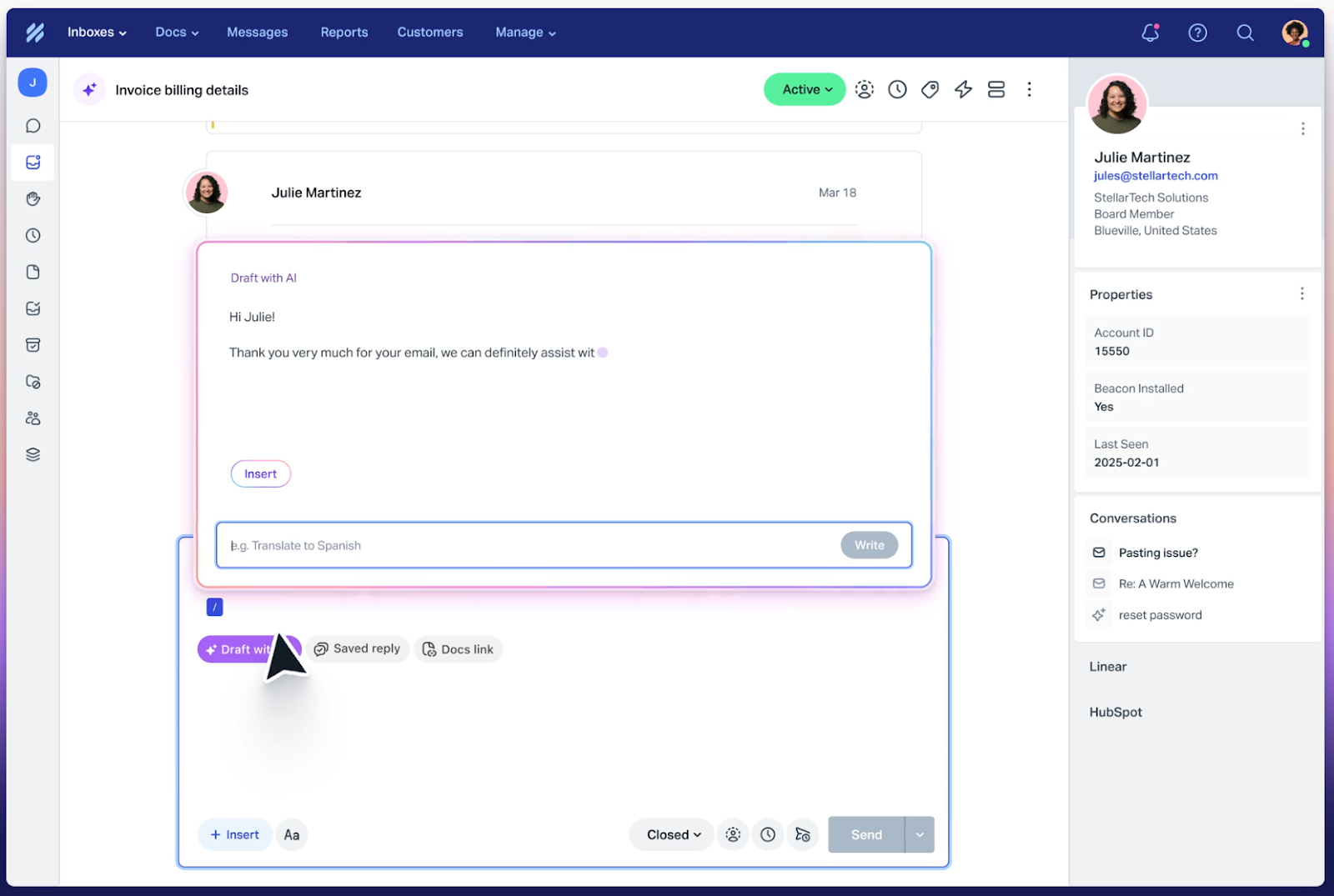Open the Active status dropdown
1334x896 pixels.
tap(804, 89)
